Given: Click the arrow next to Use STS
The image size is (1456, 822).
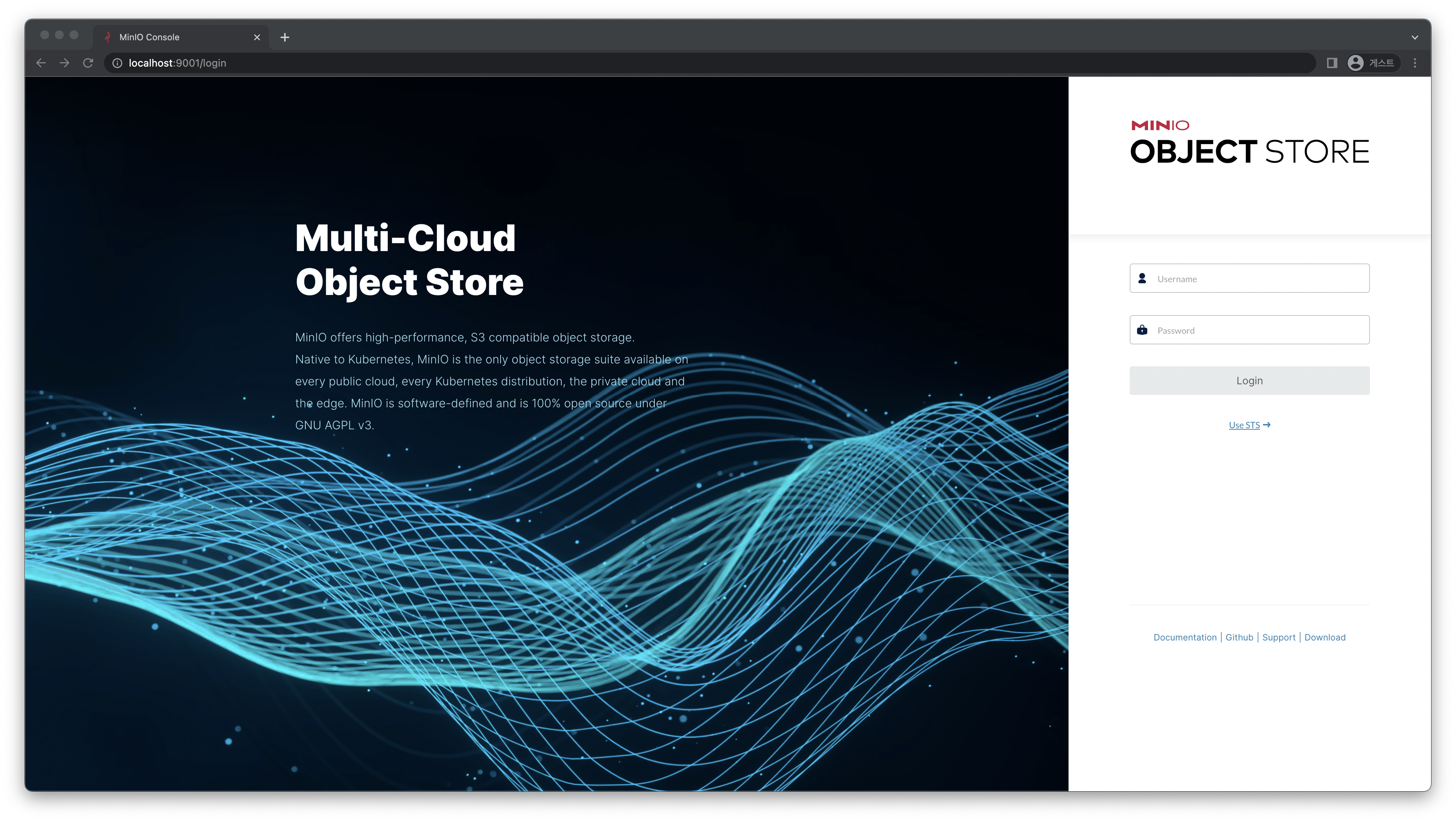Looking at the screenshot, I should (x=1266, y=425).
